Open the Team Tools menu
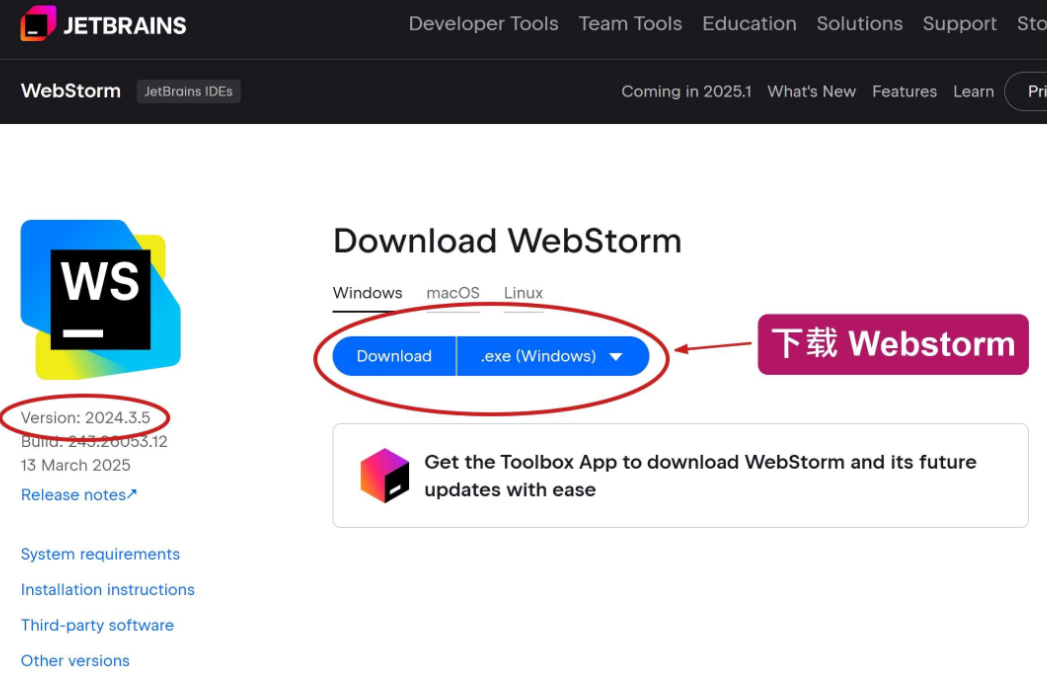 coord(630,23)
